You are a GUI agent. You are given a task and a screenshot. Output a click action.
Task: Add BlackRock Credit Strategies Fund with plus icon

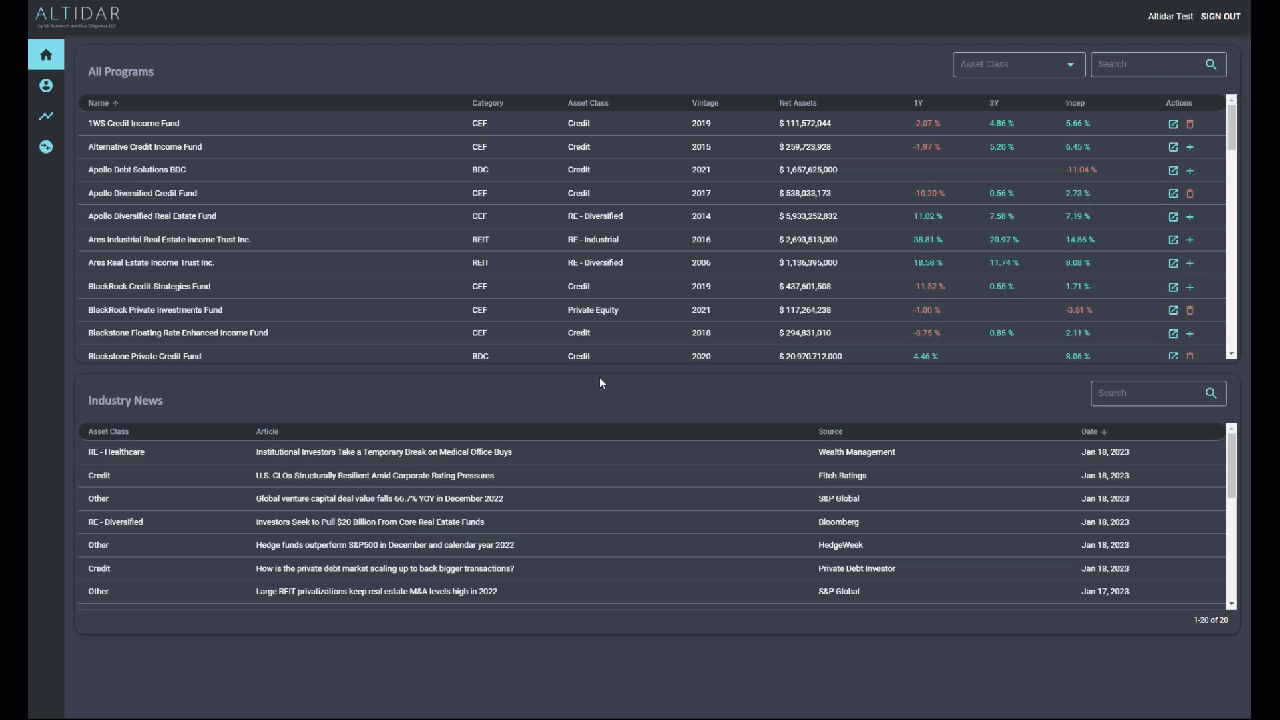[1190, 287]
